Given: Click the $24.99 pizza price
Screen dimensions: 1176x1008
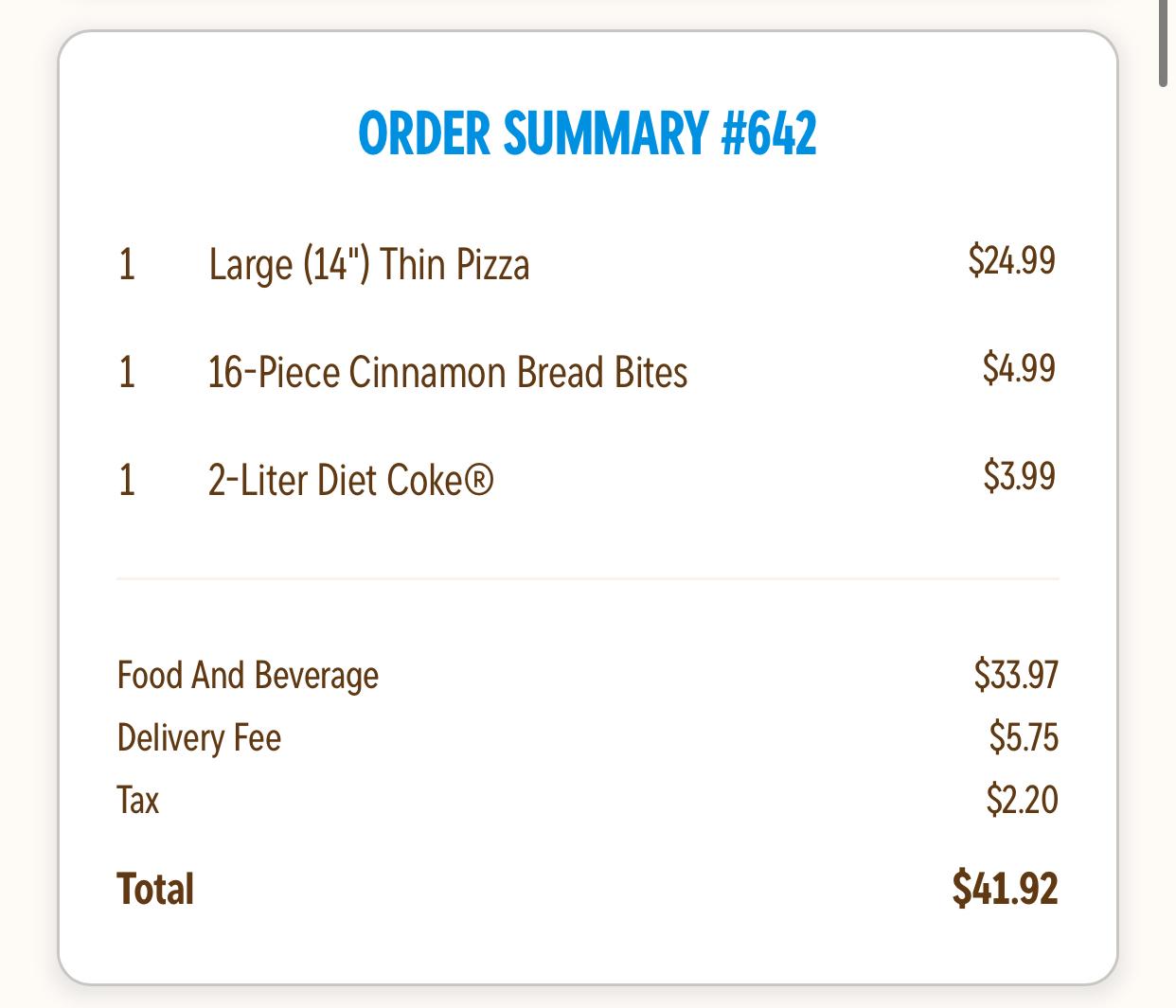Looking at the screenshot, I should click(1011, 259).
